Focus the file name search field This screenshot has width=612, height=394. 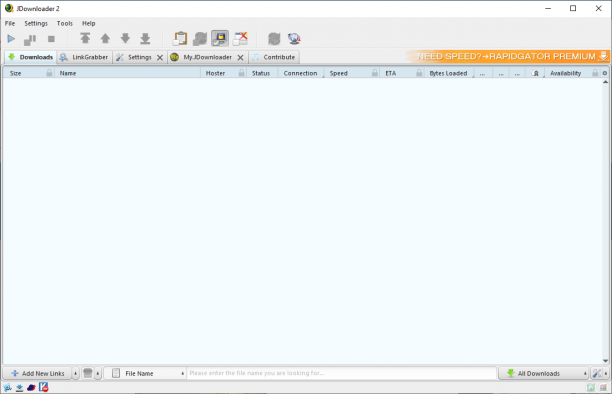coord(341,373)
